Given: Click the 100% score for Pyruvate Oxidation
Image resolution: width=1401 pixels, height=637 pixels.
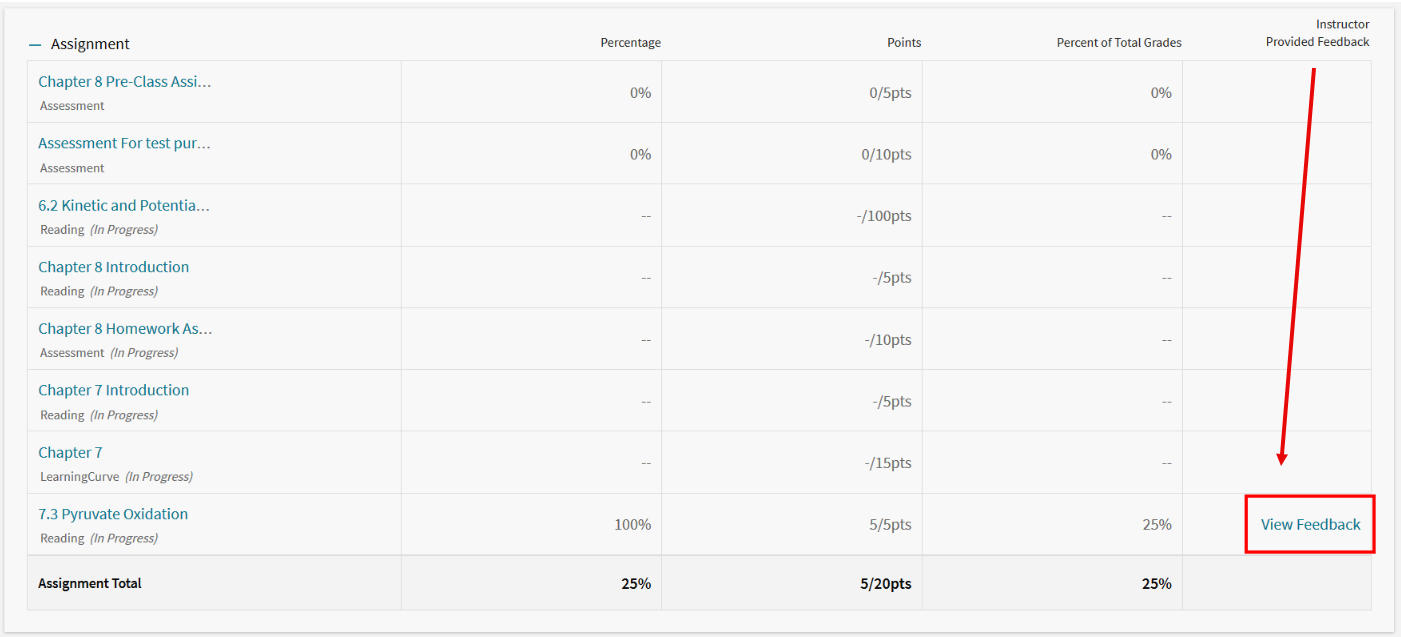Looking at the screenshot, I should (x=634, y=524).
